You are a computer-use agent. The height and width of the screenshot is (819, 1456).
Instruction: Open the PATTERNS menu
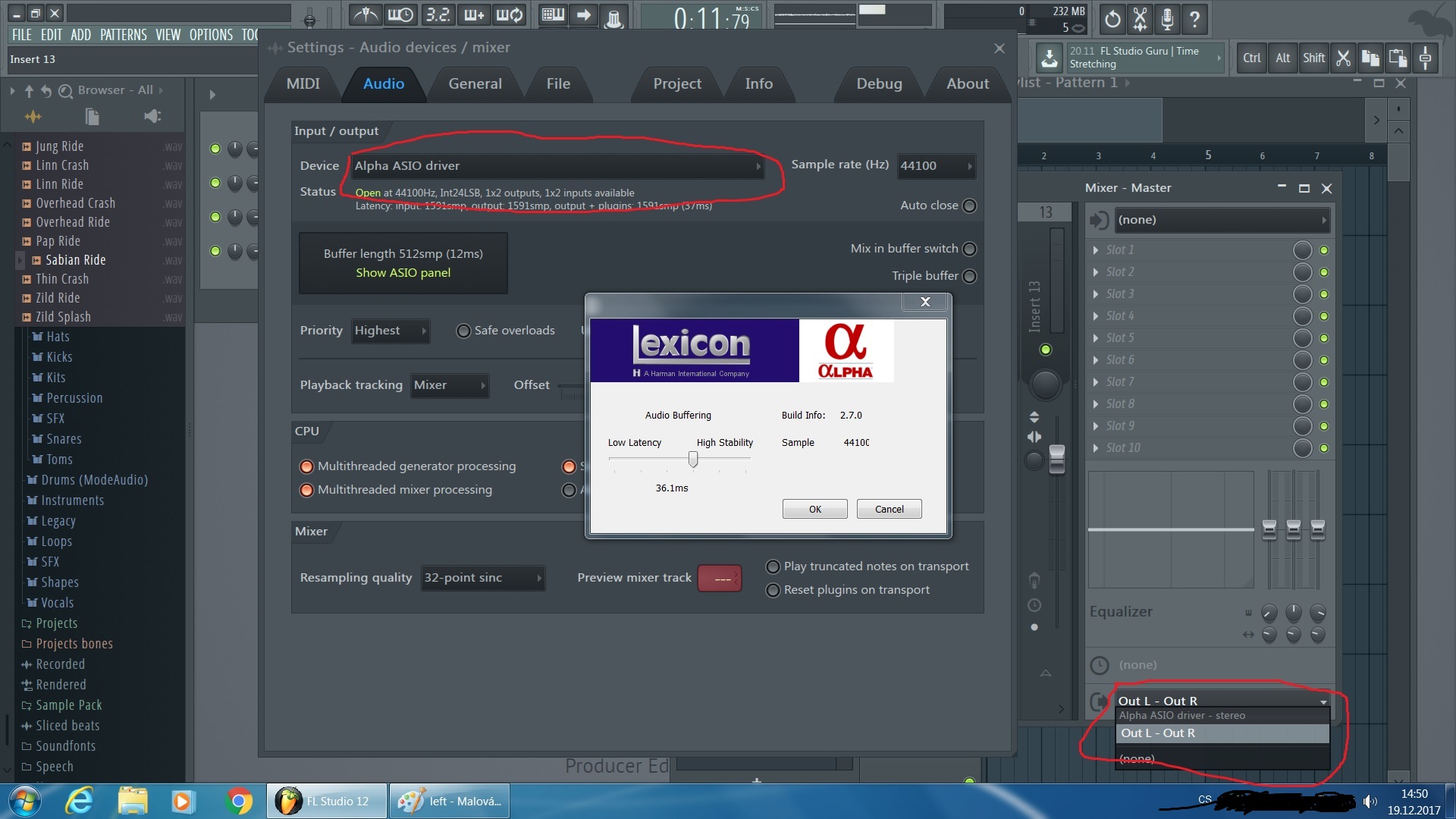coord(123,35)
